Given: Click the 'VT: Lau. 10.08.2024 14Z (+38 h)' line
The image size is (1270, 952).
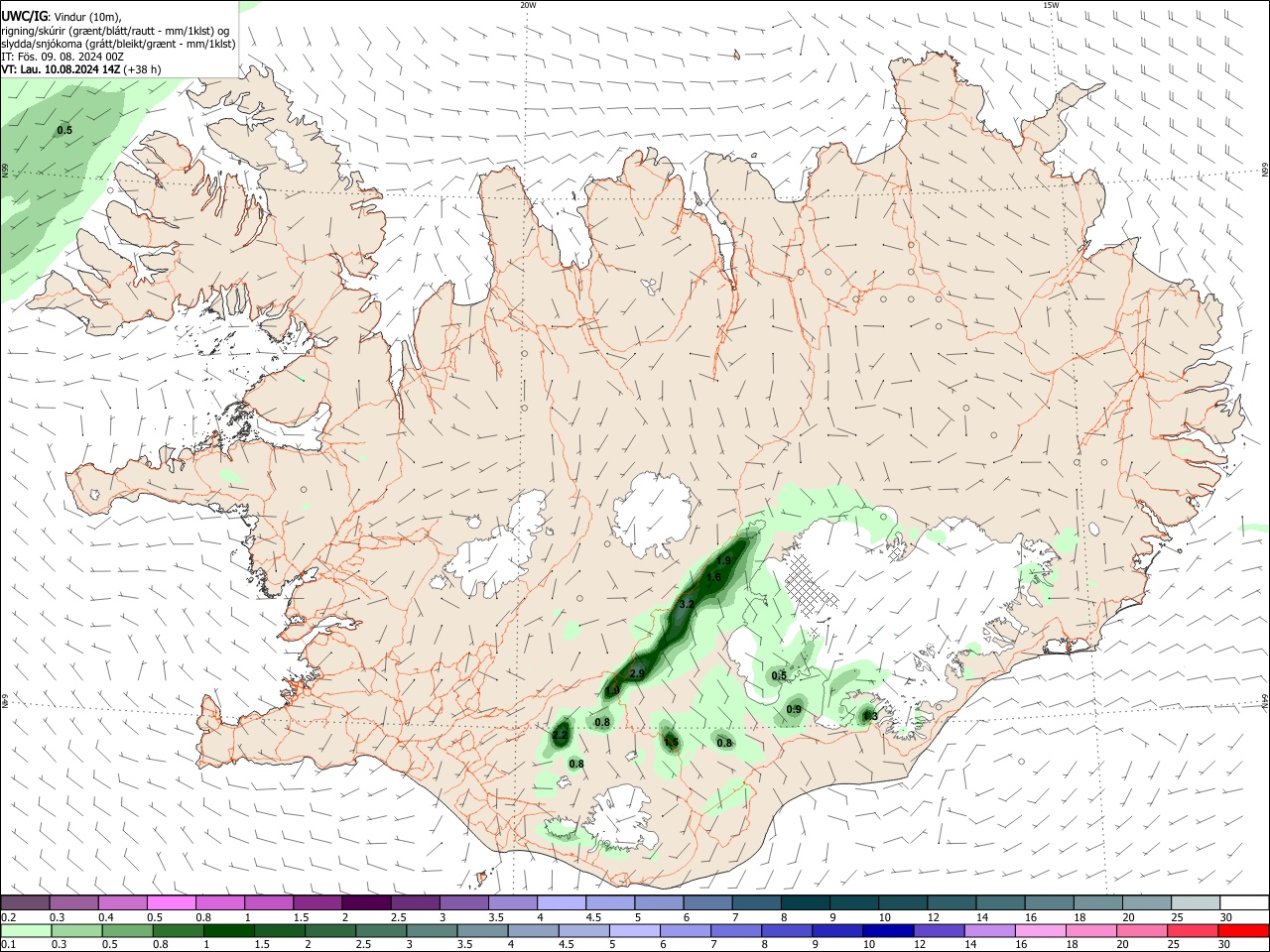Looking at the screenshot, I should [81, 69].
